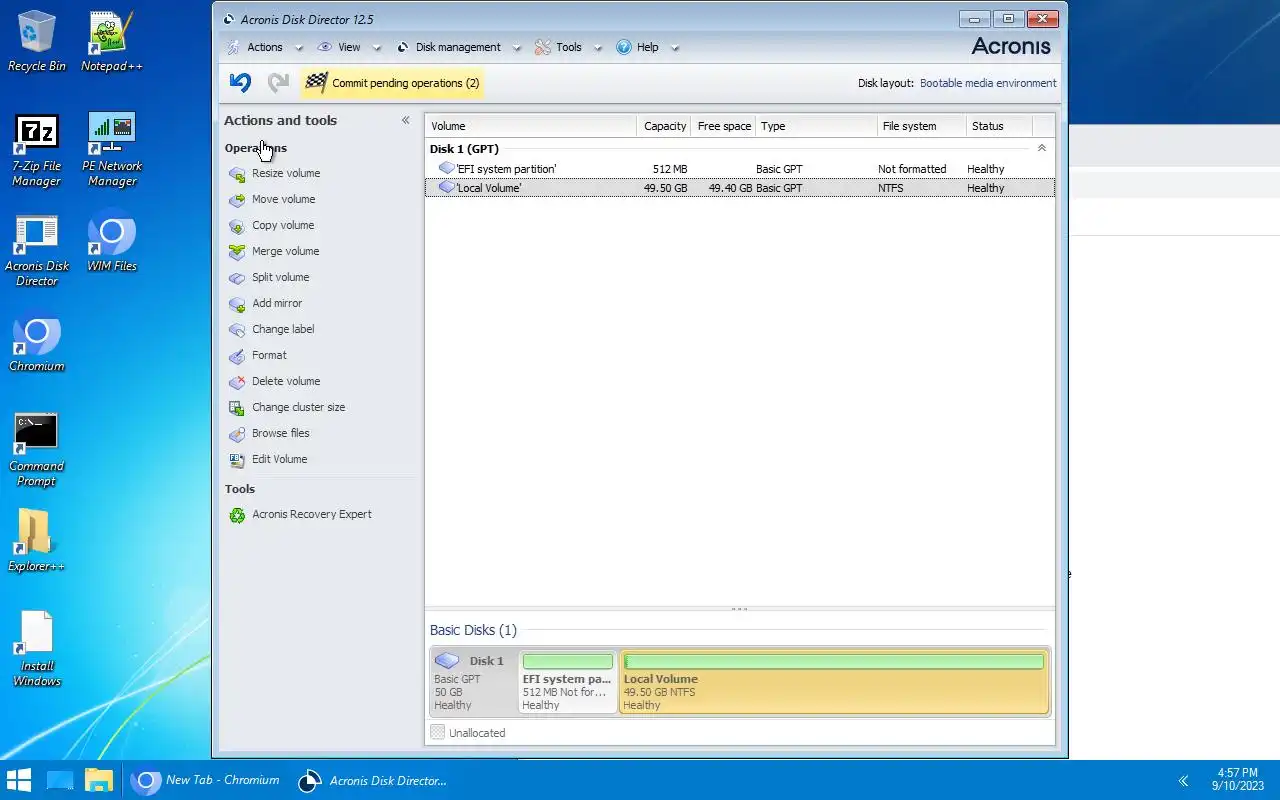Click the Edit Volume icon
Image resolution: width=1280 pixels, height=800 pixels.
[237, 460]
